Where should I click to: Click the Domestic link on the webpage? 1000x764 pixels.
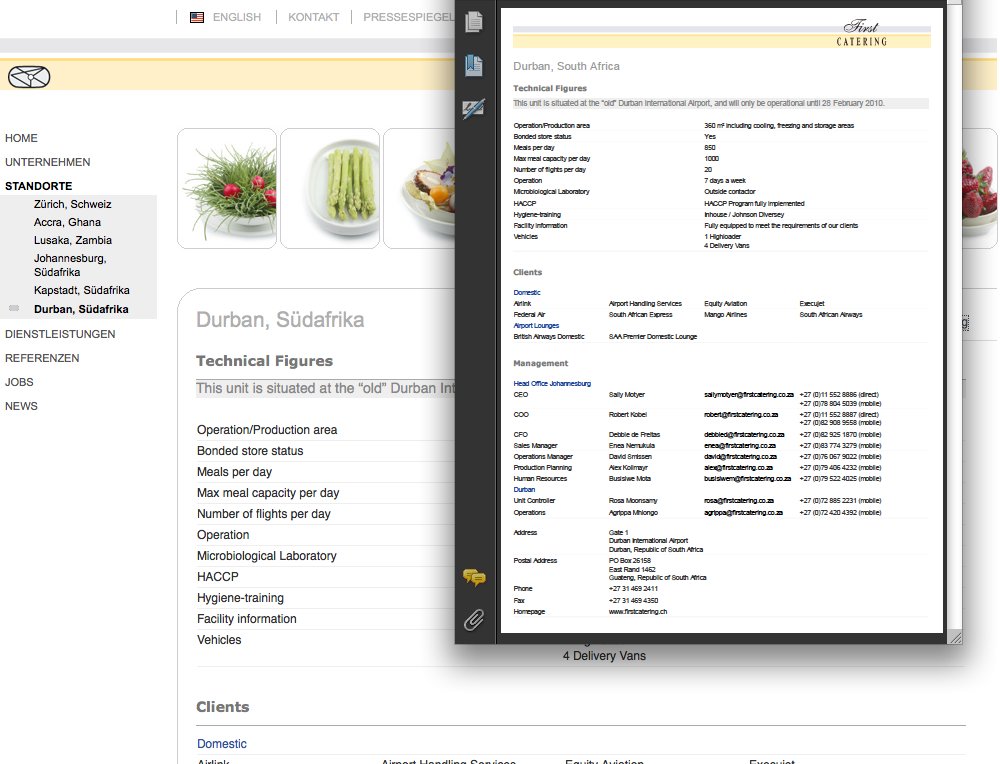pos(221,744)
